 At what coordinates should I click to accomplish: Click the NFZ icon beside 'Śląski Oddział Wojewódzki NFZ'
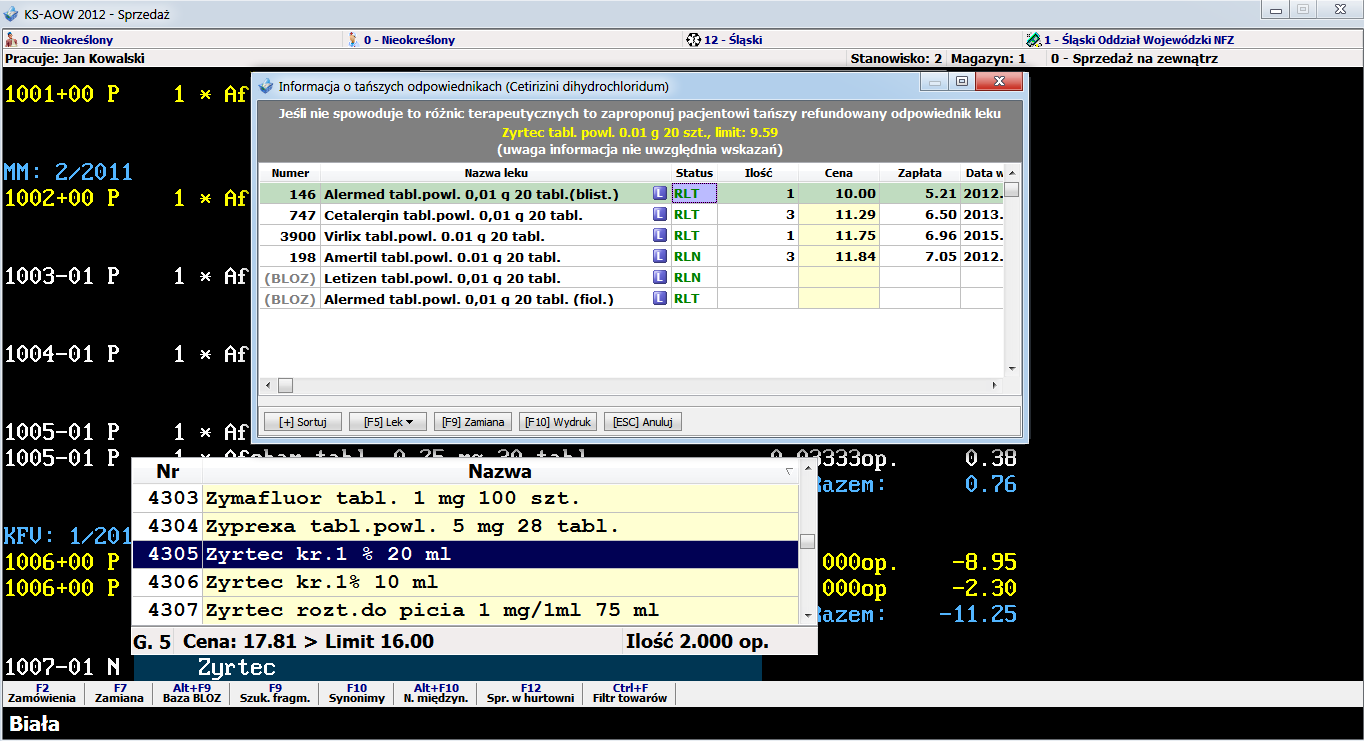1033,40
